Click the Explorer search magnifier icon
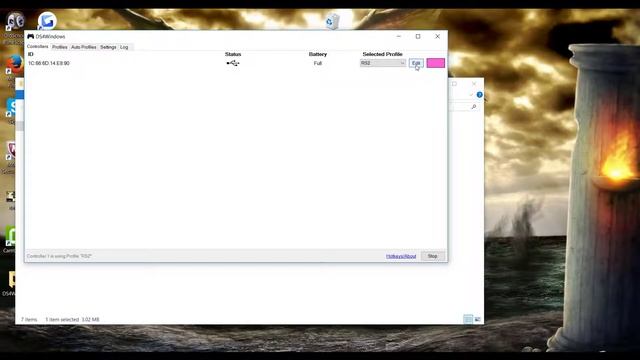Image resolution: width=640 pixels, height=360 pixels. pyautogui.click(x=474, y=107)
